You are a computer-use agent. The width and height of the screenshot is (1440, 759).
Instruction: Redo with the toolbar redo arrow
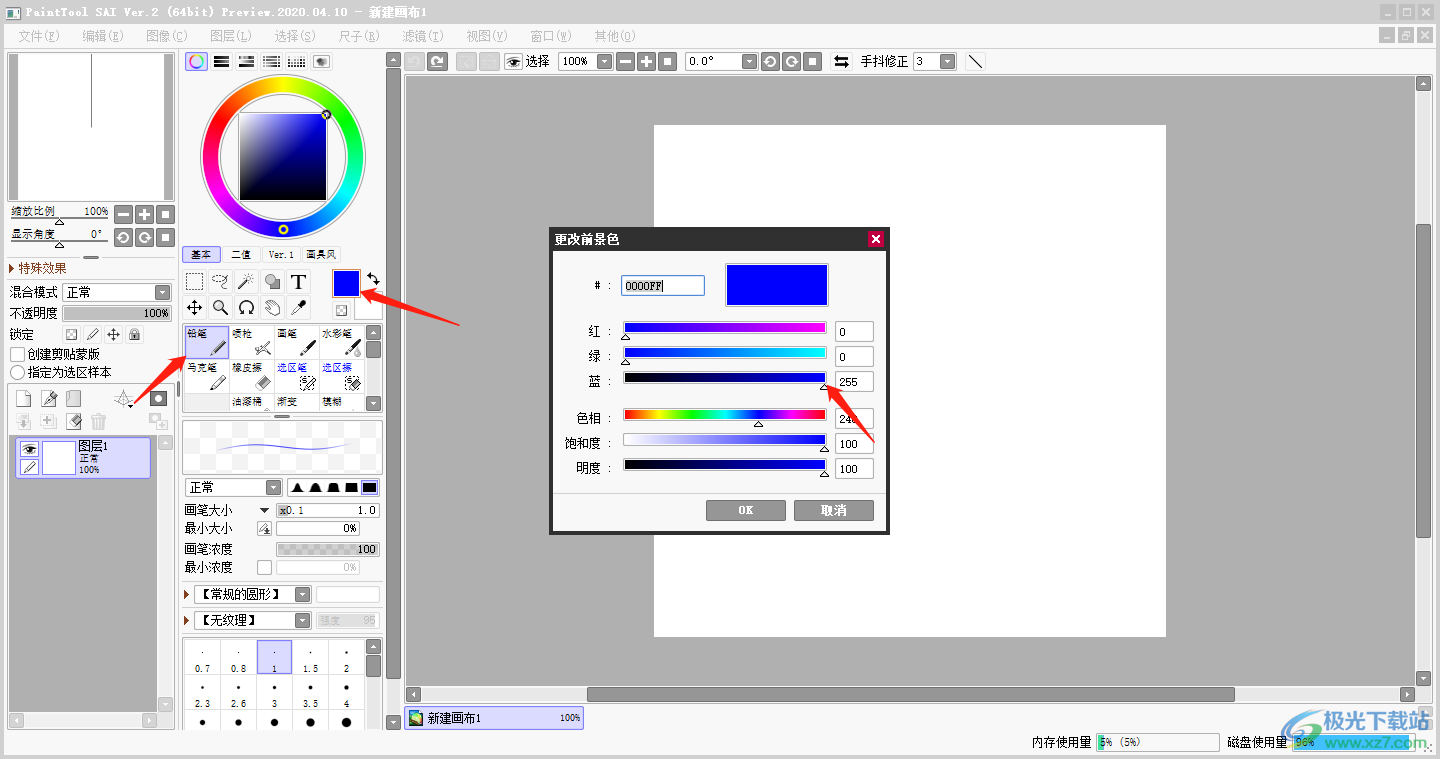click(x=437, y=61)
